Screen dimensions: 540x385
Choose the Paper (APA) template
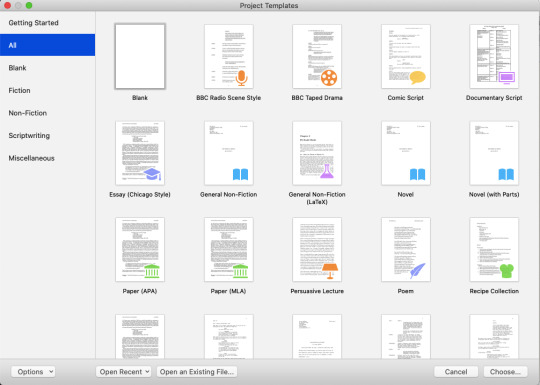pyautogui.click(x=140, y=249)
